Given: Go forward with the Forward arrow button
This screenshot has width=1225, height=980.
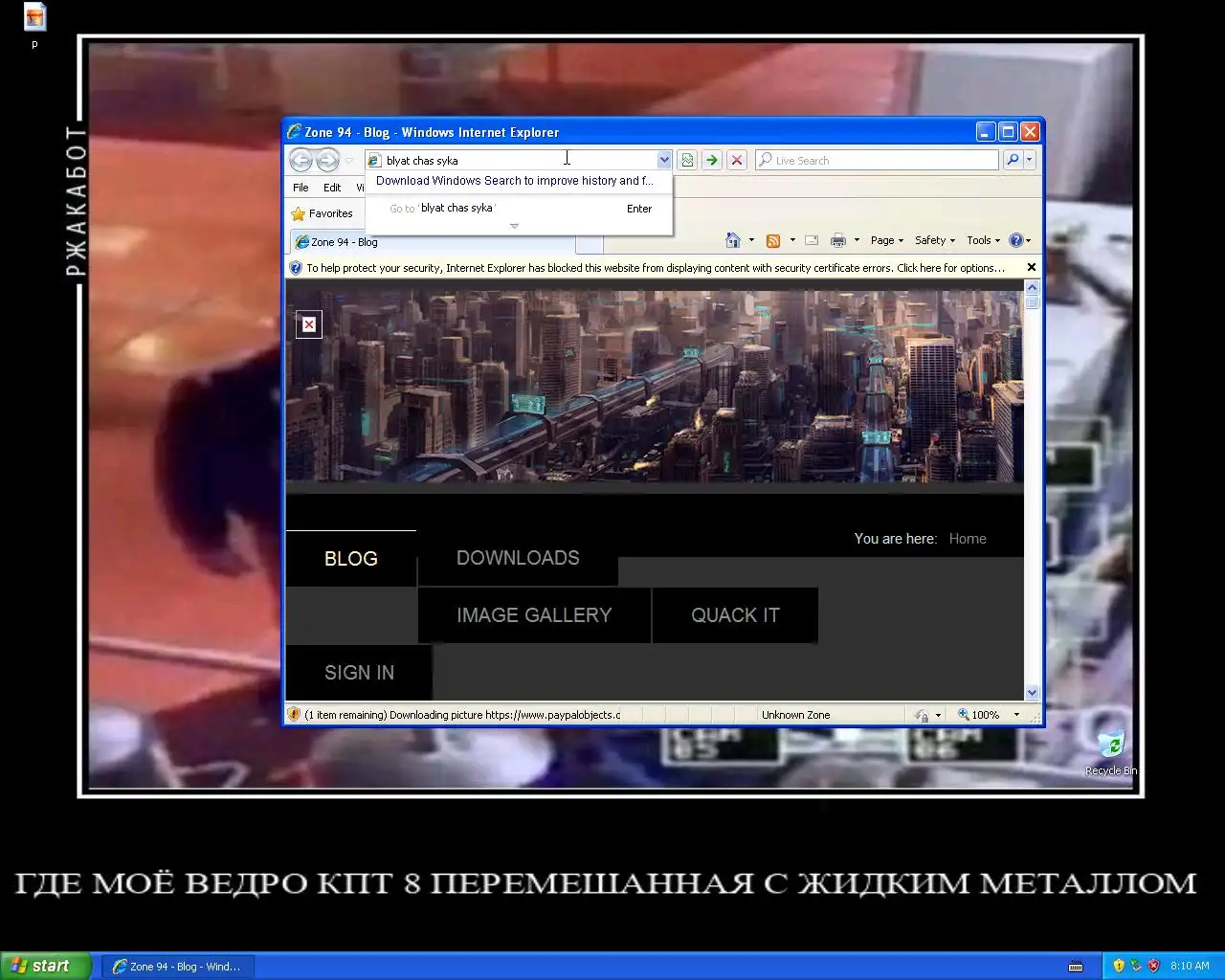Looking at the screenshot, I should (x=327, y=160).
